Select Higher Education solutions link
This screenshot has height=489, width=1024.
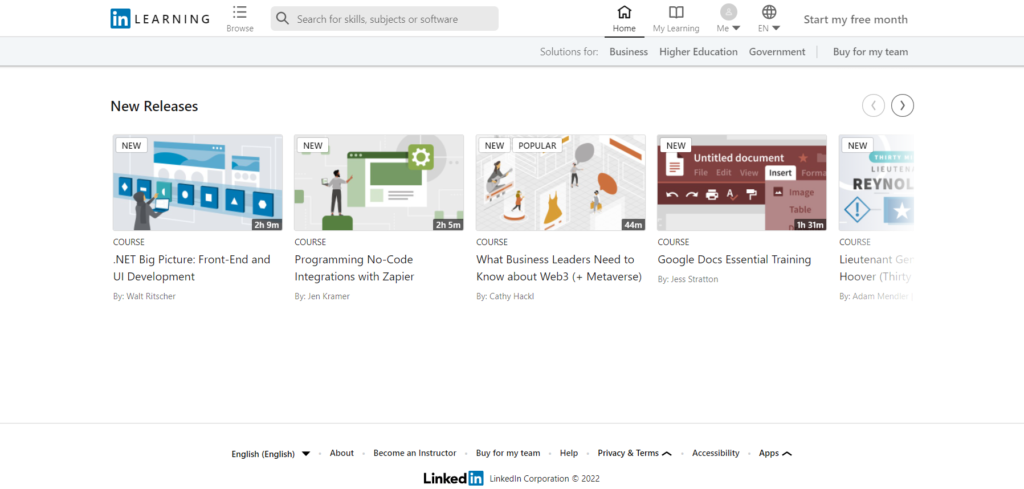point(698,52)
